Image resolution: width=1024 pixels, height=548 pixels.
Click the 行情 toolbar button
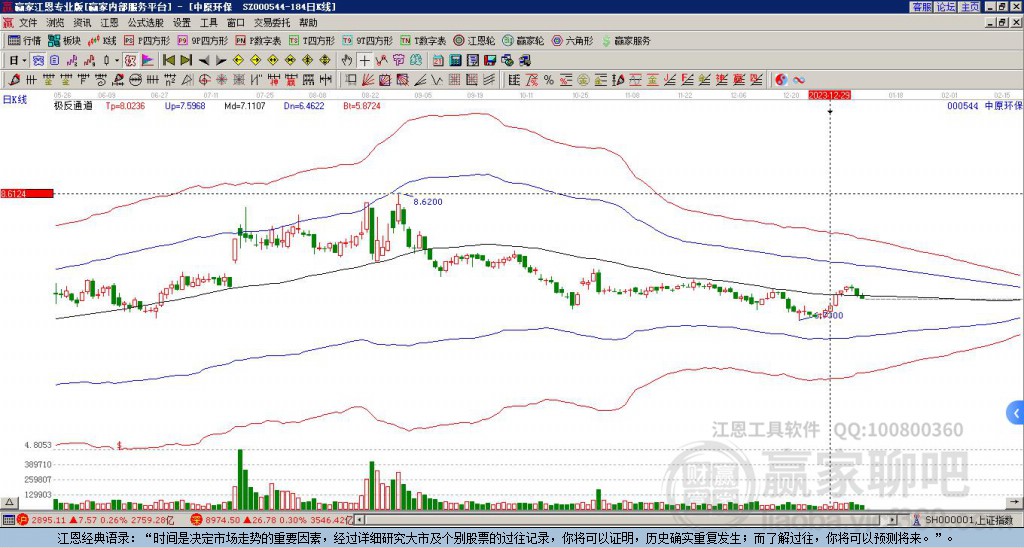(24, 40)
